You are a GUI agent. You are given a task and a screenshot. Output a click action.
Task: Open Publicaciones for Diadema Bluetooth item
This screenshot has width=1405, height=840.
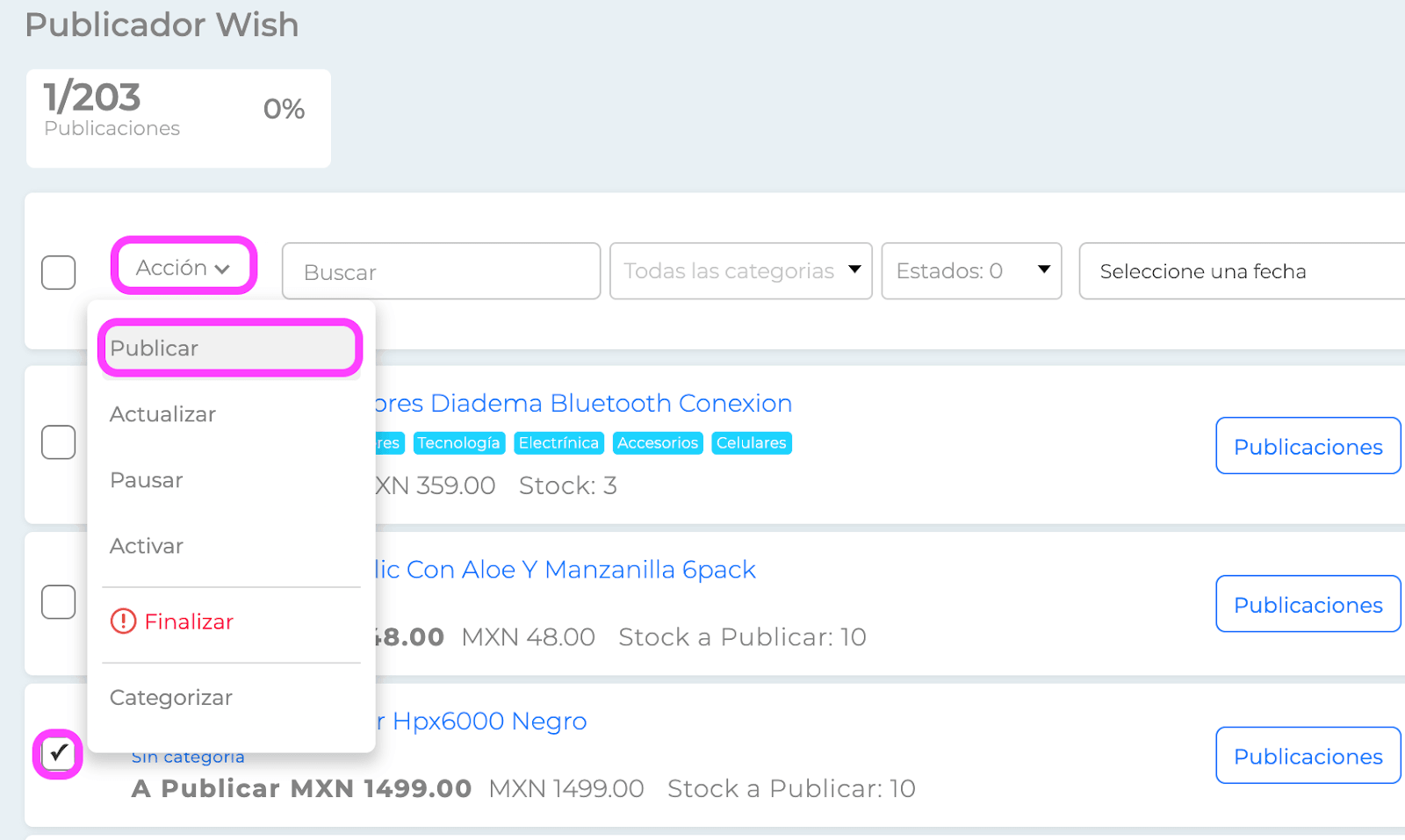(1308, 446)
